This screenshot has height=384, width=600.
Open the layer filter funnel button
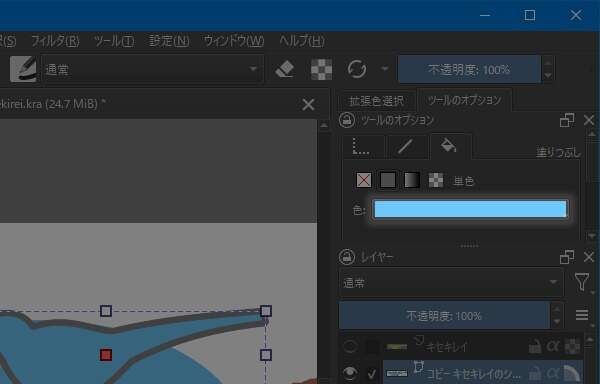coord(582,283)
